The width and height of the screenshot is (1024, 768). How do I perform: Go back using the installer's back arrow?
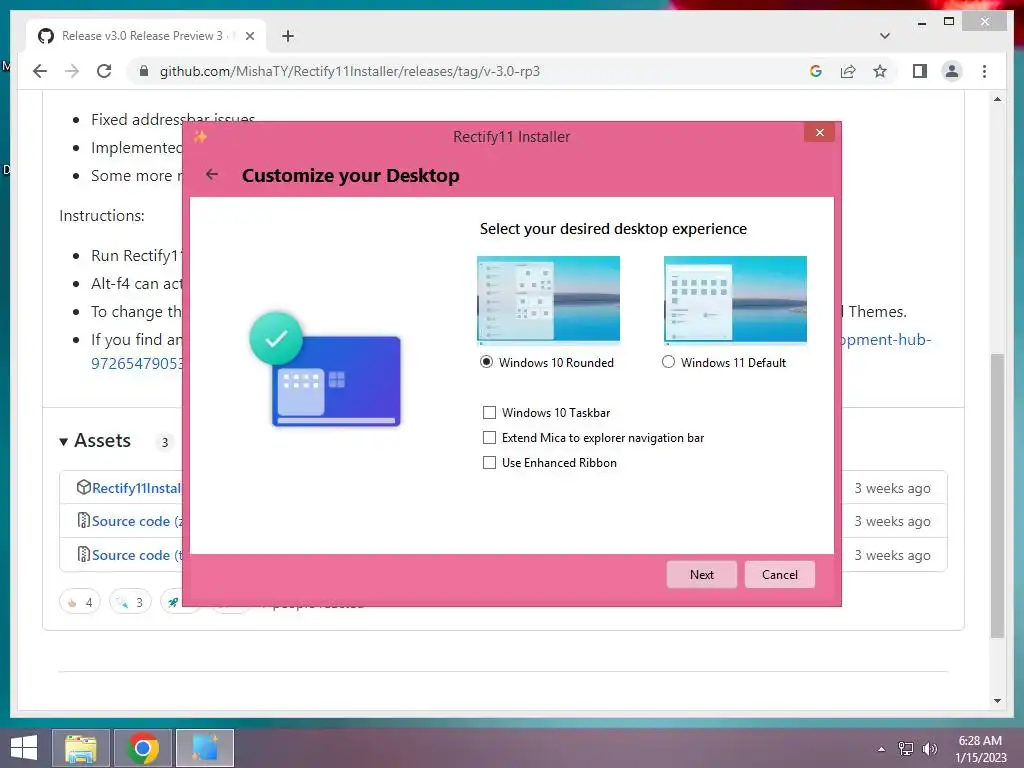[212, 174]
